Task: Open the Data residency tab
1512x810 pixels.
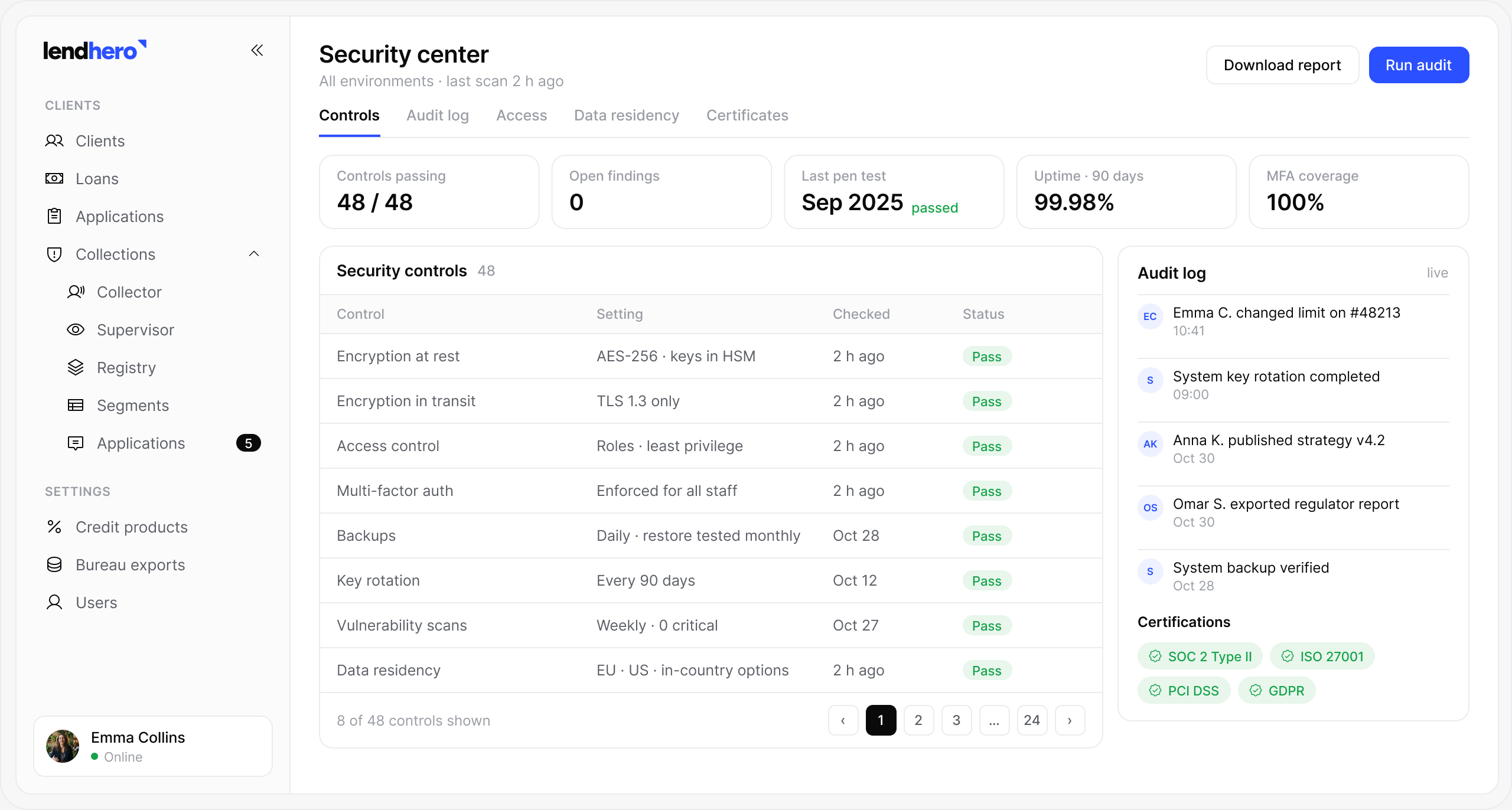Action: point(627,116)
